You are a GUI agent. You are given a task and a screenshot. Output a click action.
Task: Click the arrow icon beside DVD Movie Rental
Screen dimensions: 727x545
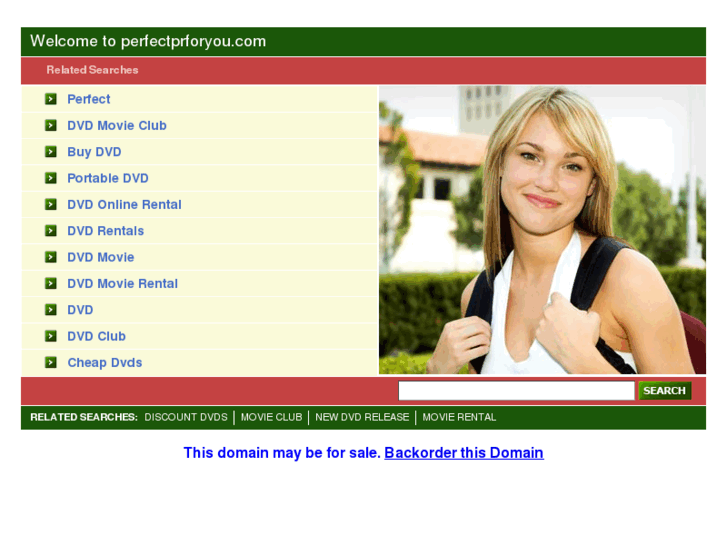pyautogui.click(x=51, y=283)
